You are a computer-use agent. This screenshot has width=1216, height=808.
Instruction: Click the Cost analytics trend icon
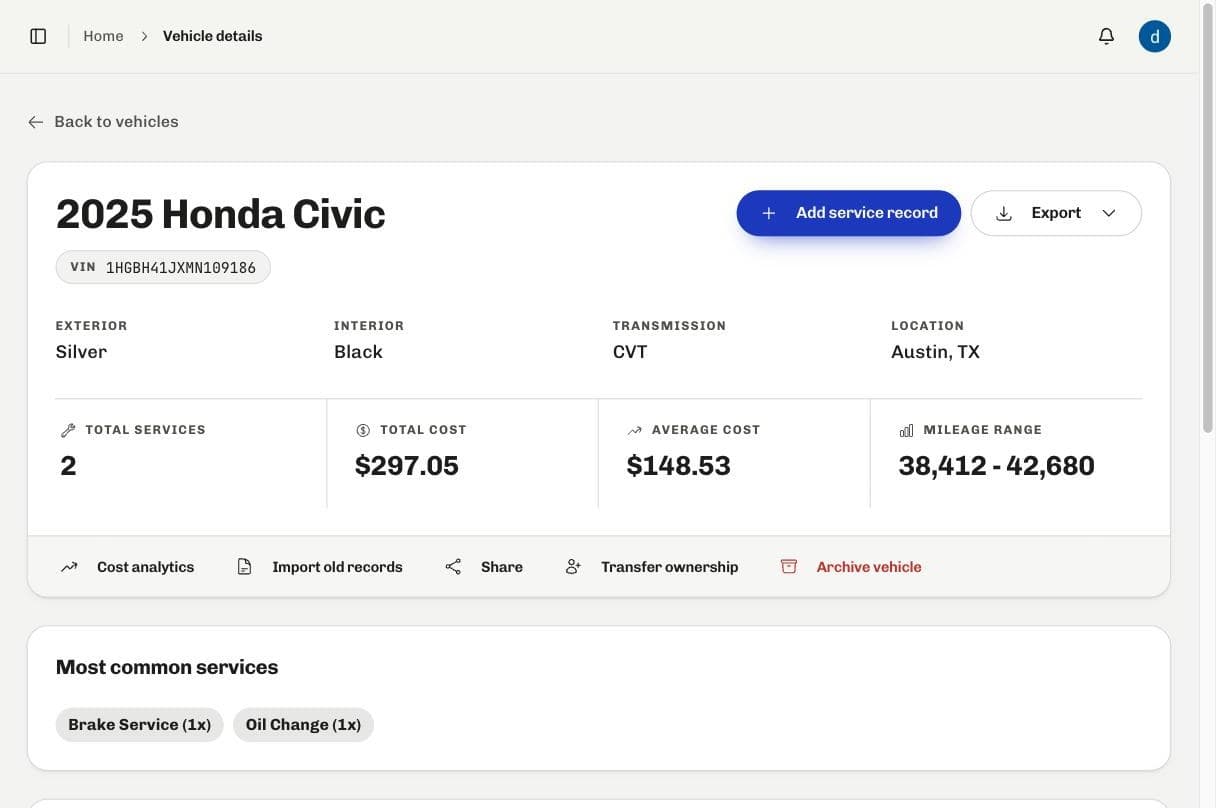coord(69,567)
